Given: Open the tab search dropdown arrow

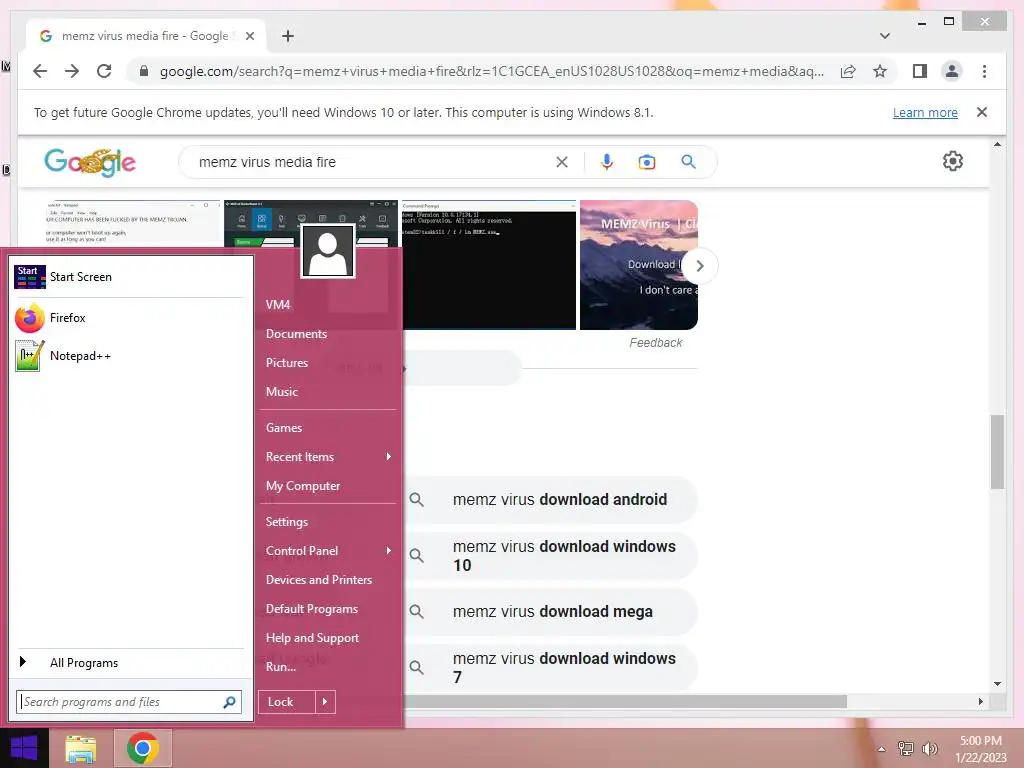Looking at the screenshot, I should [884, 36].
